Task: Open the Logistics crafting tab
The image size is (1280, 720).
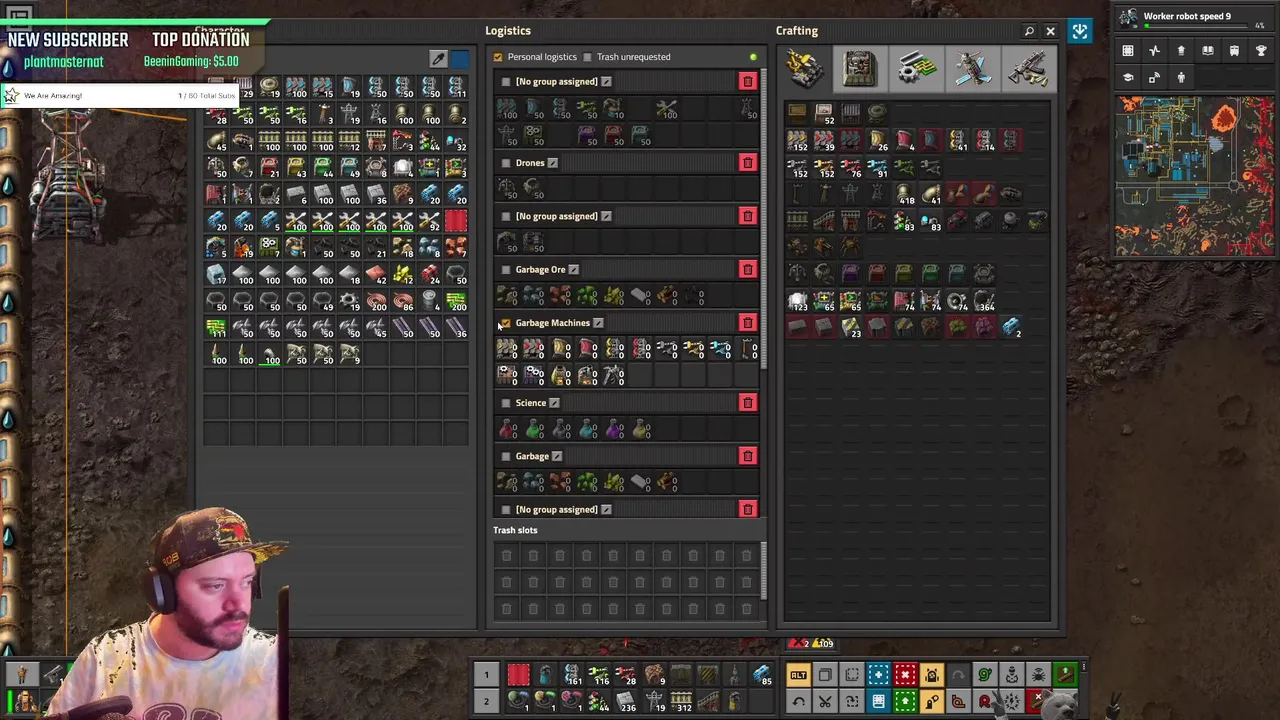Action: [804, 69]
